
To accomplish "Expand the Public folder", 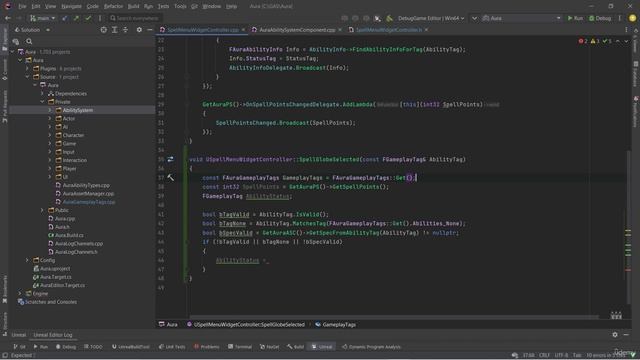I will click(x=42, y=210).
